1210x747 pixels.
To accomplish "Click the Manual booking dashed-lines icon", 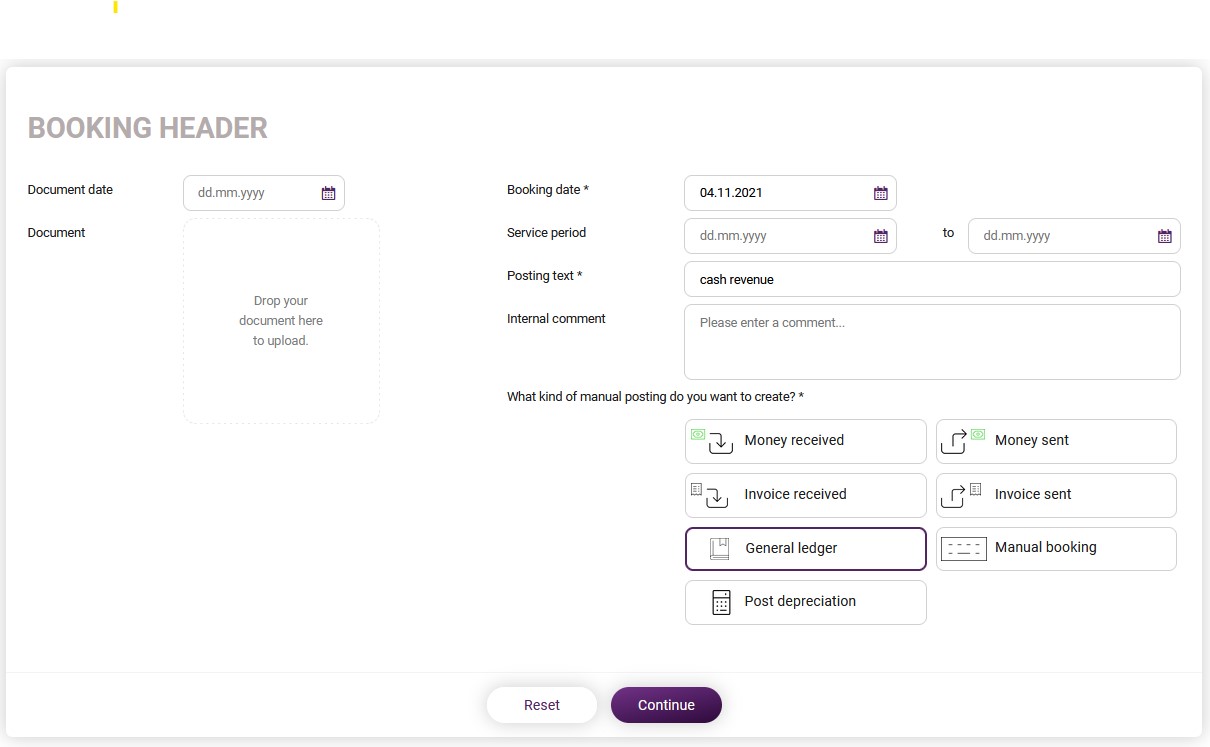I will click(964, 548).
